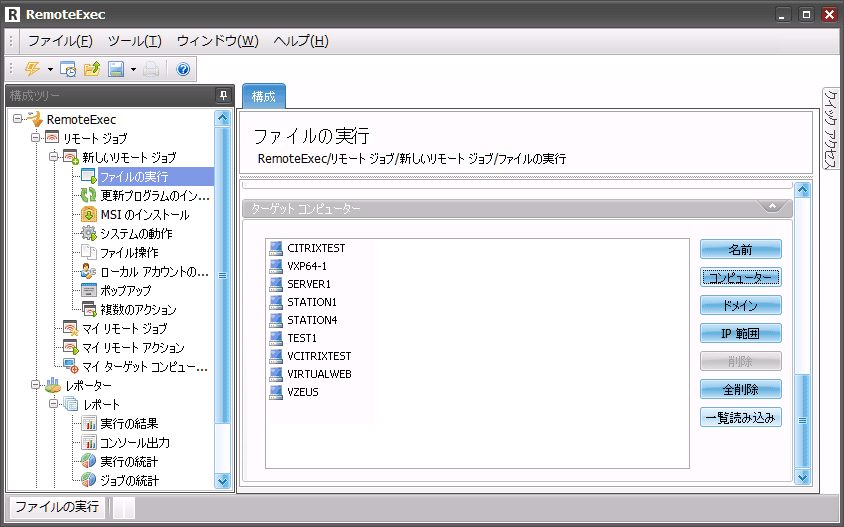Click the 一覧読み込み button
This screenshot has width=844, height=527.
tap(741, 417)
